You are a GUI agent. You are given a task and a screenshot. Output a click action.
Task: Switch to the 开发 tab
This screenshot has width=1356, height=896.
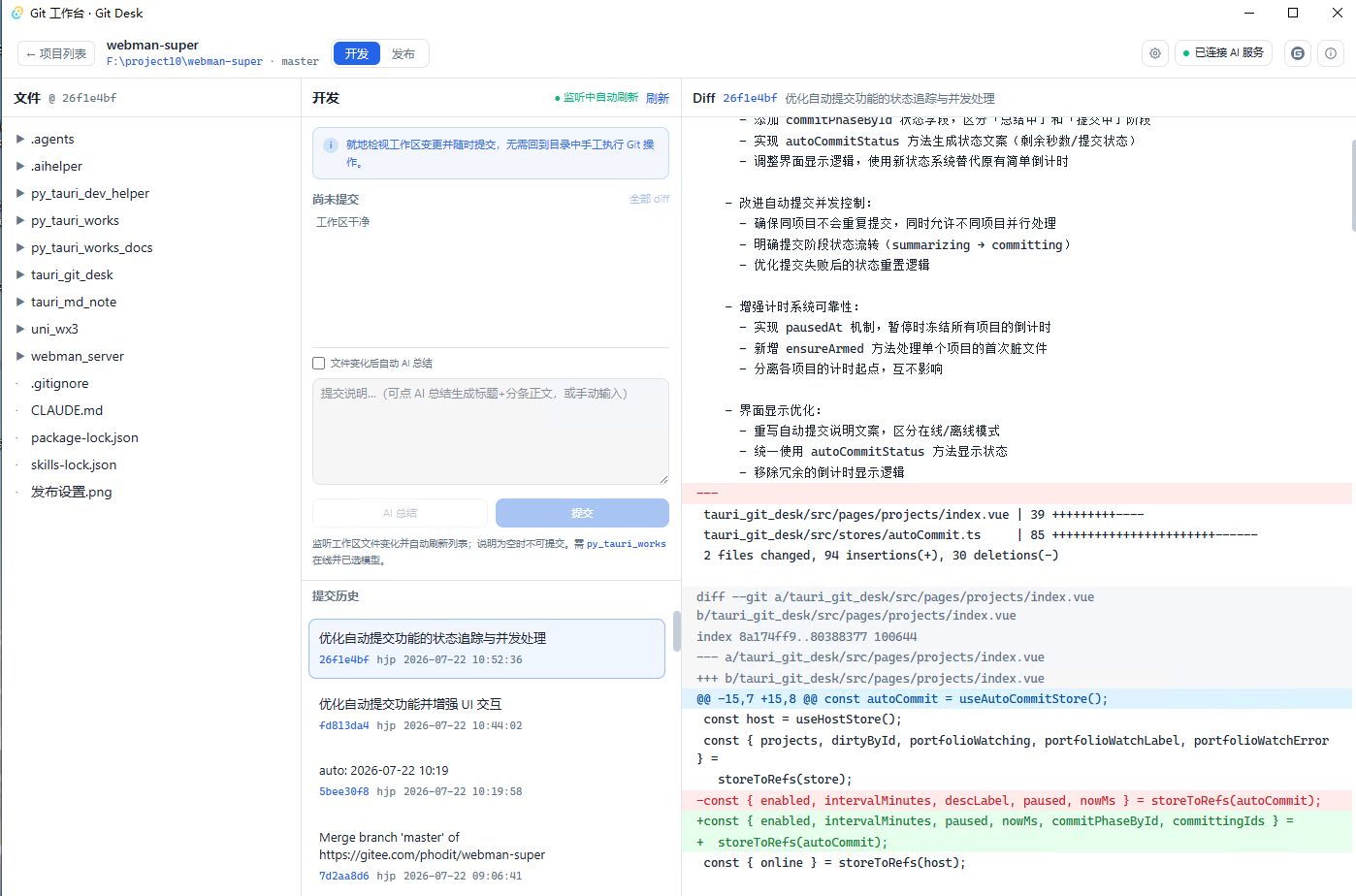[x=357, y=53]
